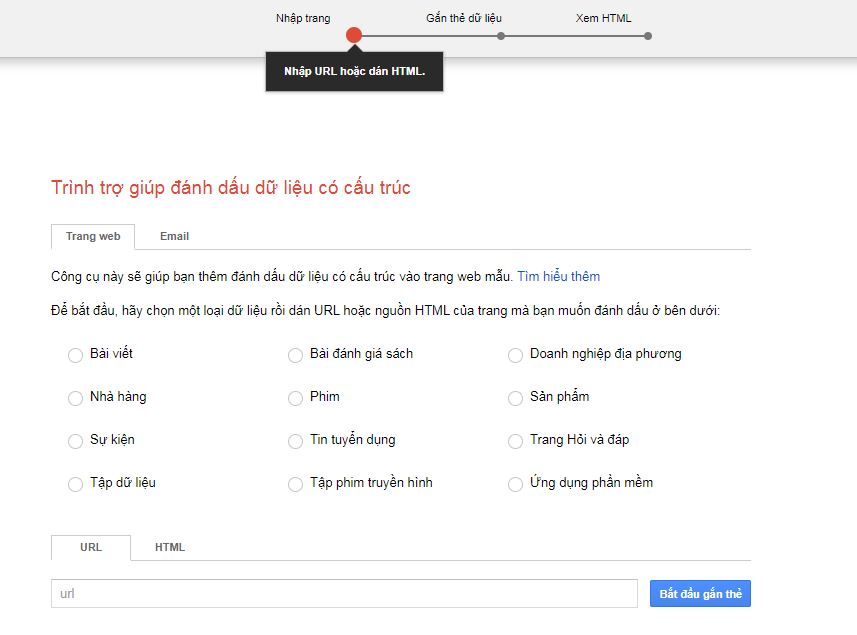Switch to the "Trang web" tab
The image size is (857, 635).
point(93,237)
